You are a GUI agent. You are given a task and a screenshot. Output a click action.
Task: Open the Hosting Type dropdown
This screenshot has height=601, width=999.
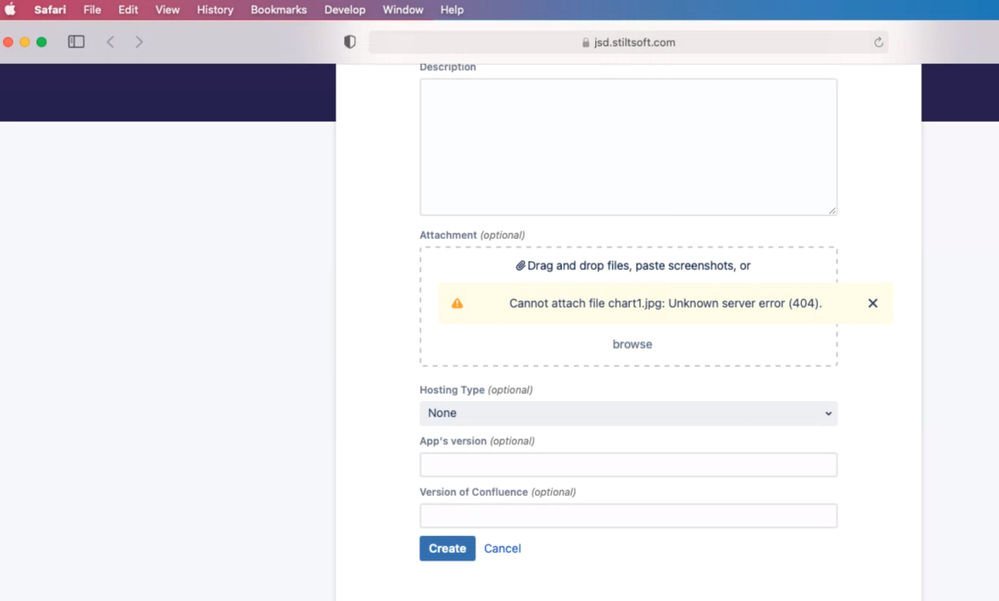(628, 413)
